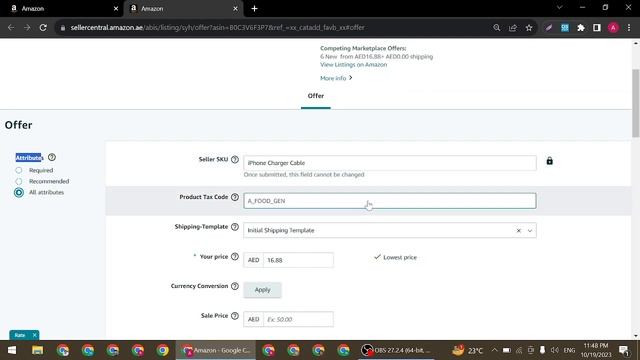Select the Recommended attributes radio
This screenshot has height=360, width=640.
coord(19,181)
